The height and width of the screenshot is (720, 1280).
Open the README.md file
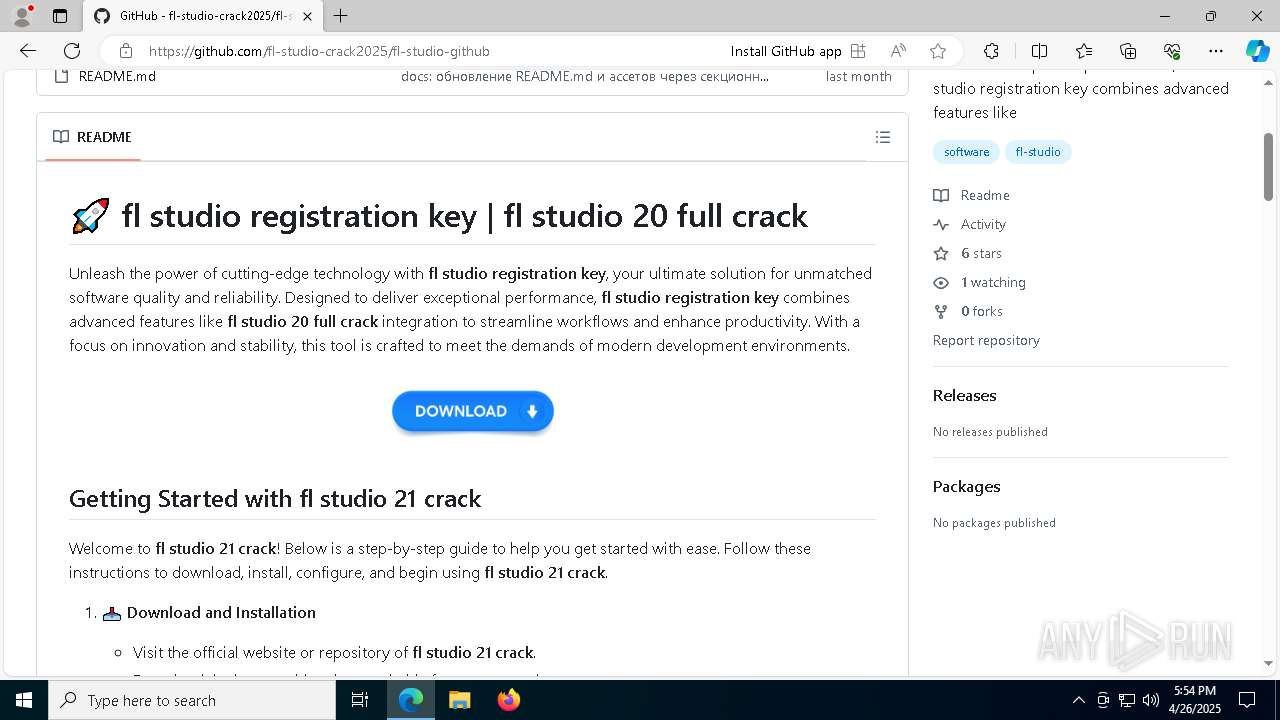click(117, 76)
